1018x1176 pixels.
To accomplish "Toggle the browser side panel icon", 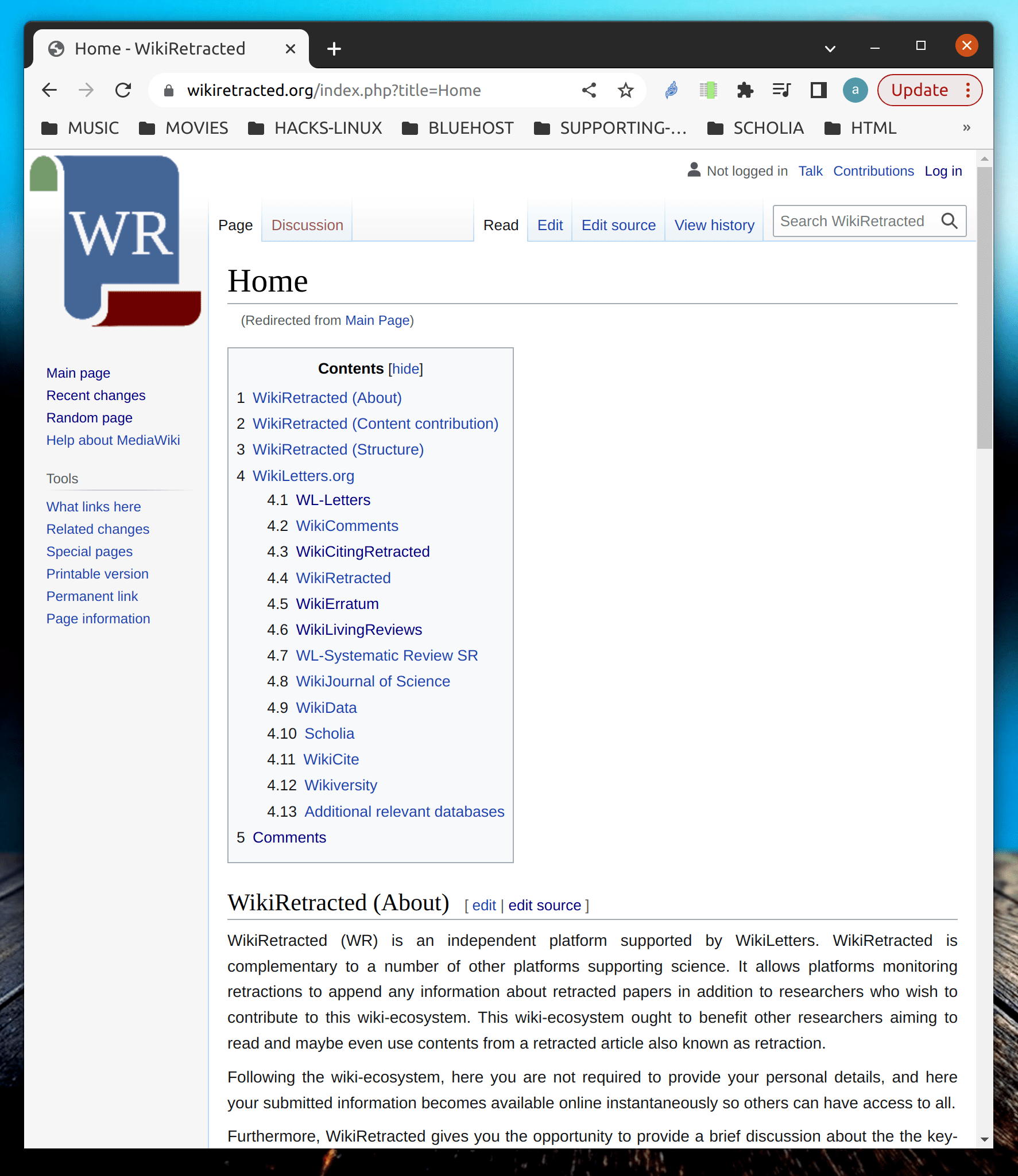I will 818,90.
